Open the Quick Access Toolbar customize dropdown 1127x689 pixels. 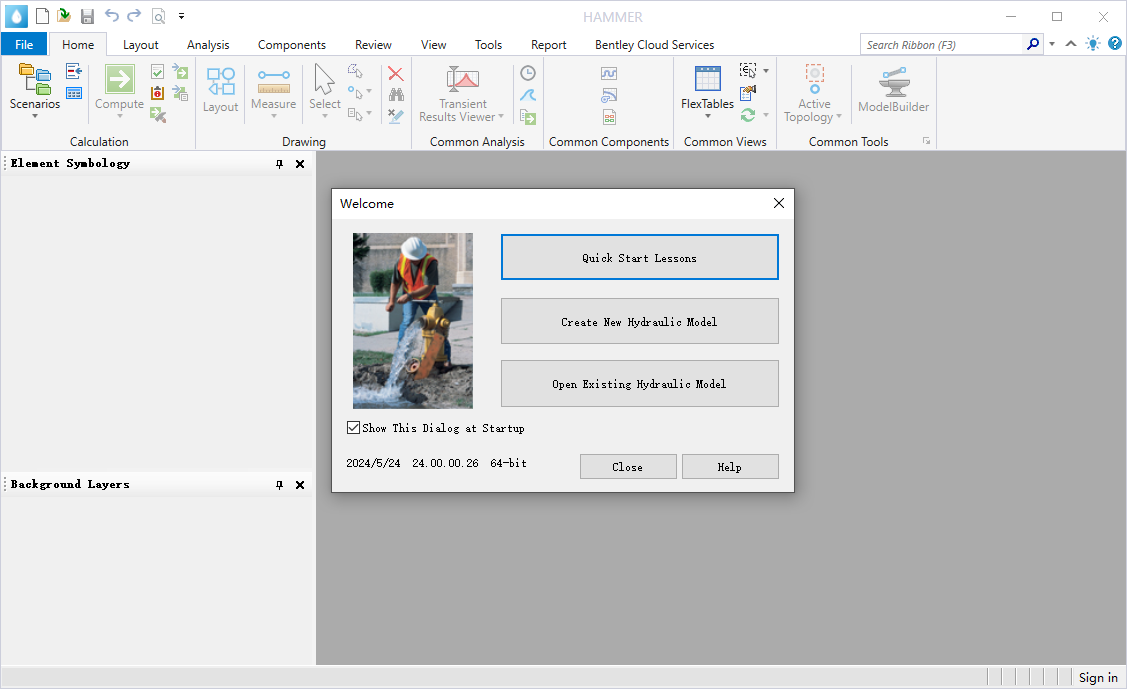point(181,16)
